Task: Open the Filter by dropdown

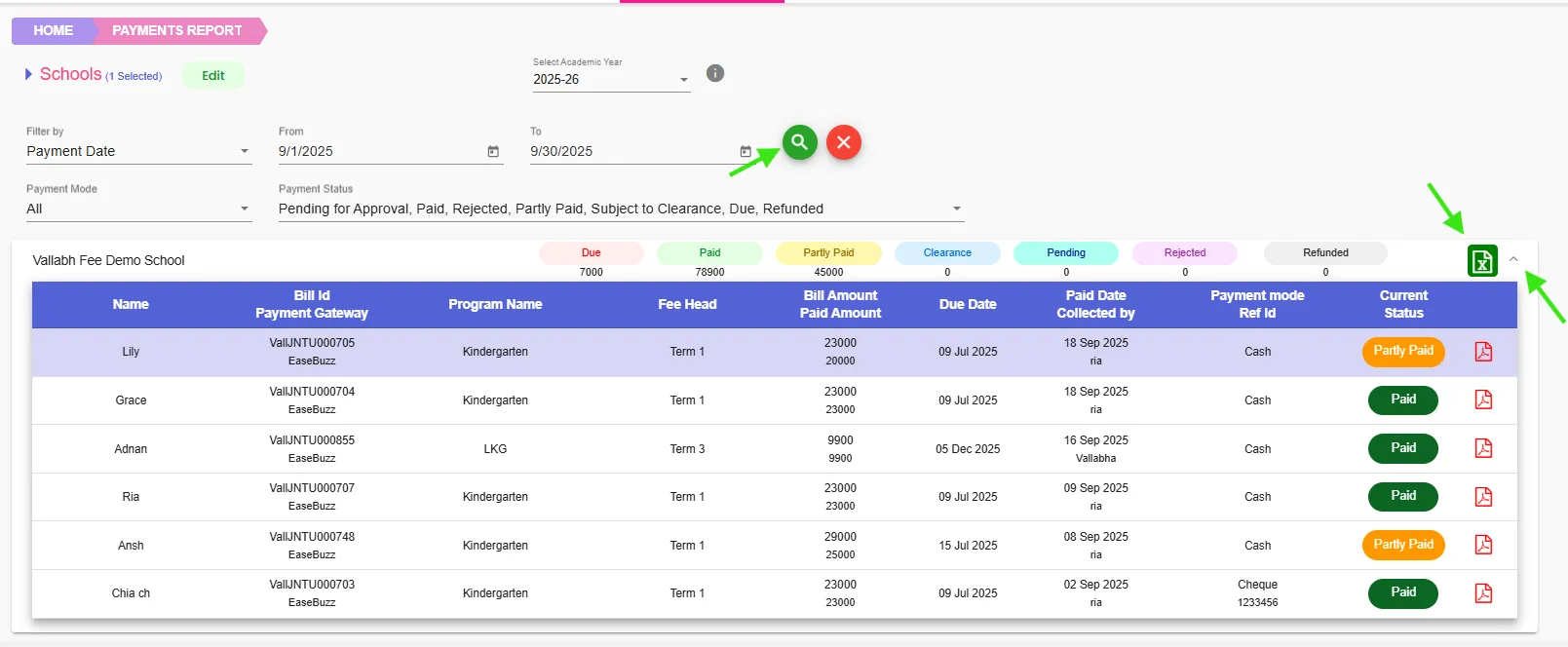Action: click(139, 151)
